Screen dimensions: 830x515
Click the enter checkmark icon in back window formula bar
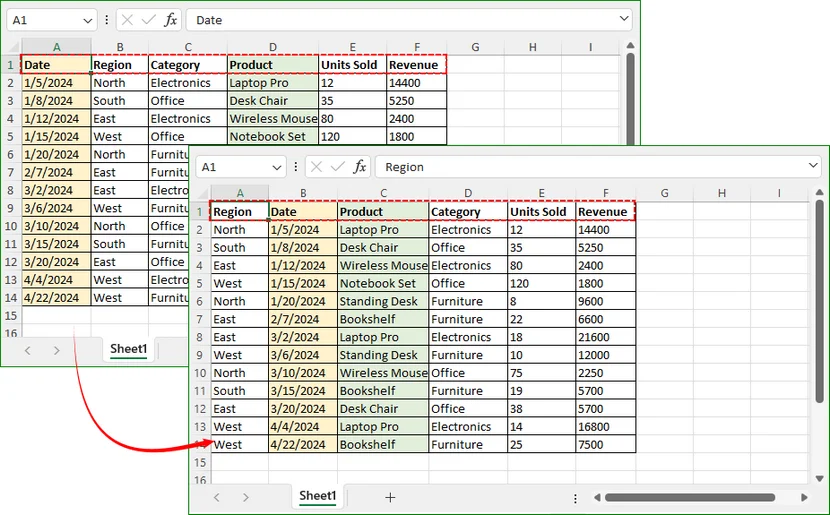(149, 20)
